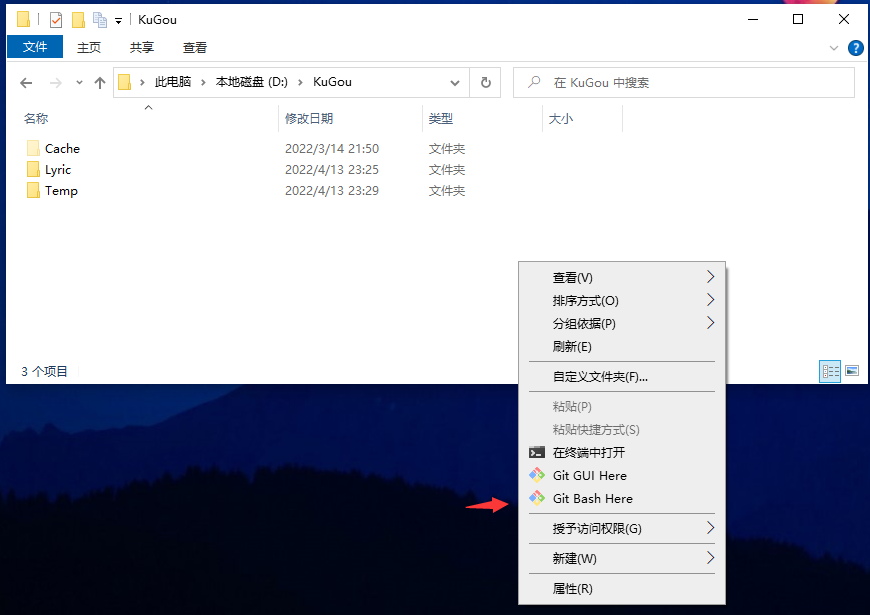
Task: Select the Cache folder
Action: click(62, 149)
